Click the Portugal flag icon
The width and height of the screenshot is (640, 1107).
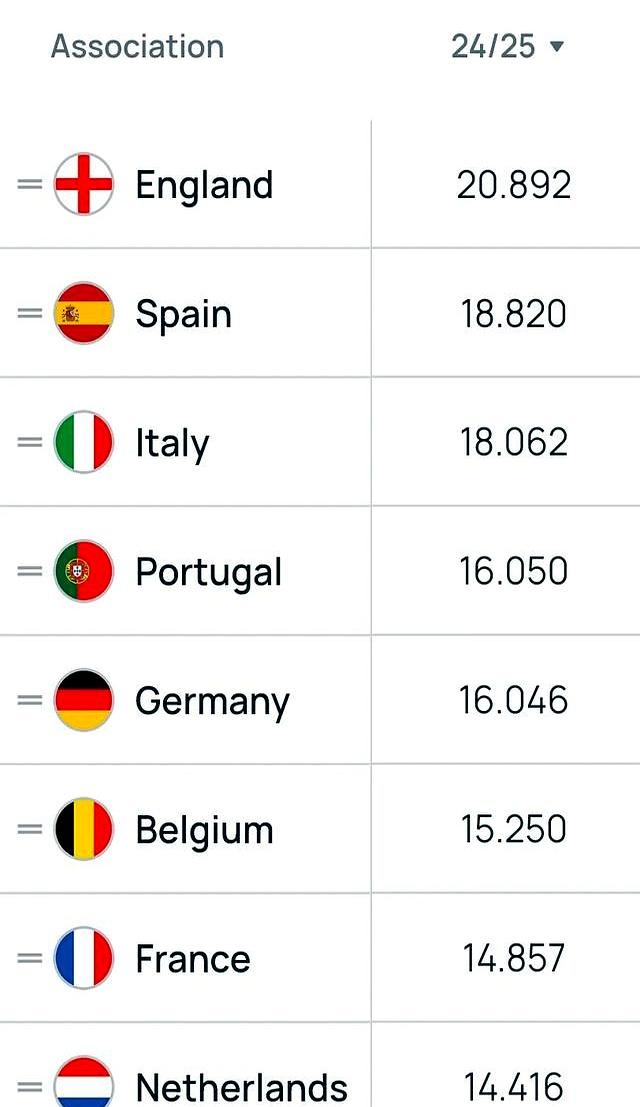point(83,571)
